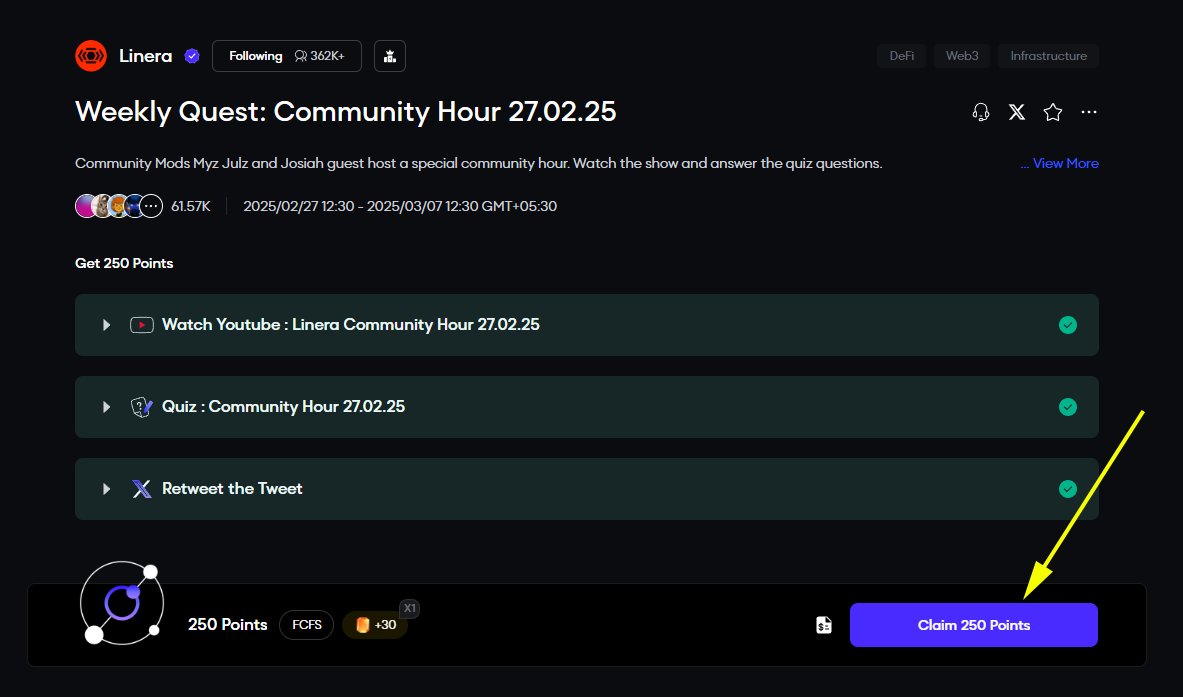
Task: Click the quiz icon in the Quiz task
Action: pyautogui.click(x=142, y=407)
